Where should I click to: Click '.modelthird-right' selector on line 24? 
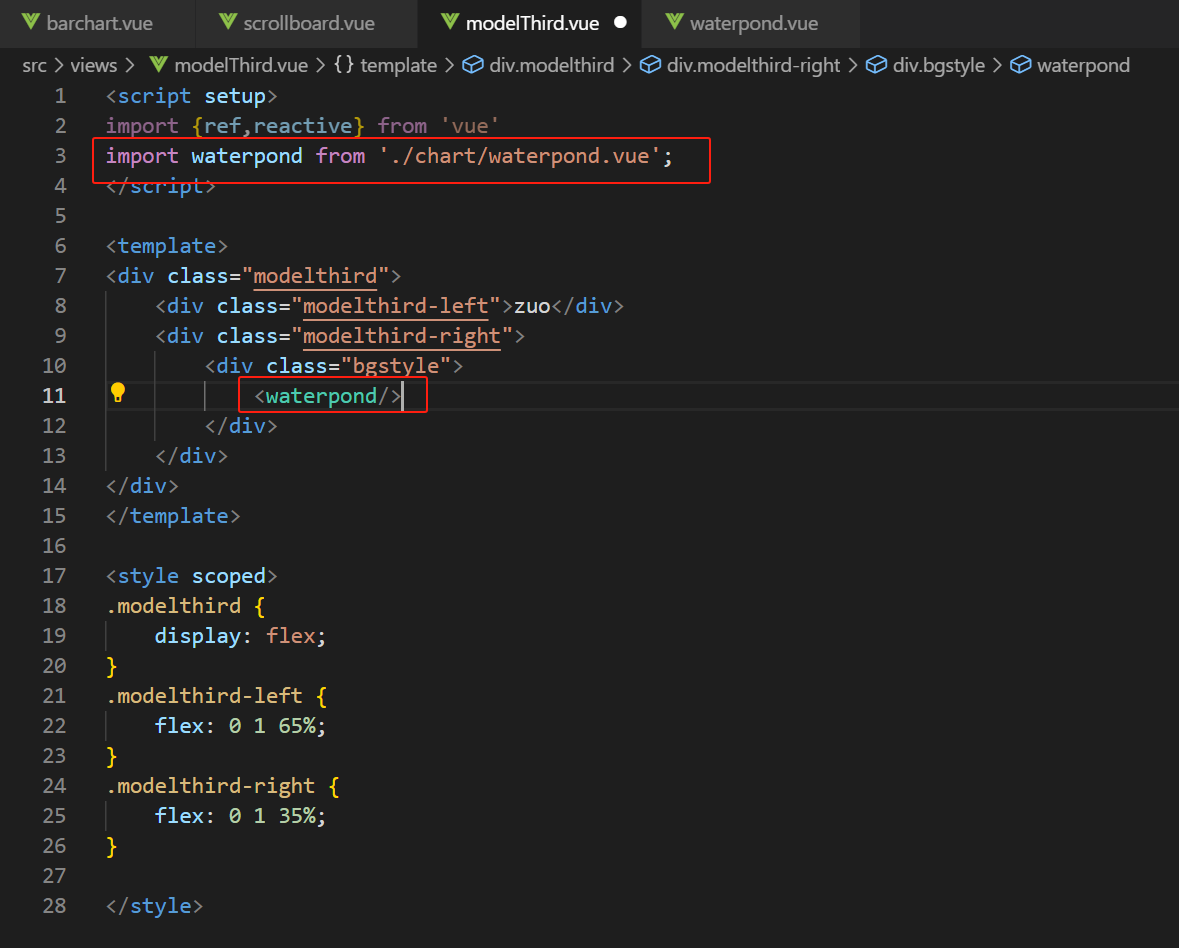210,786
